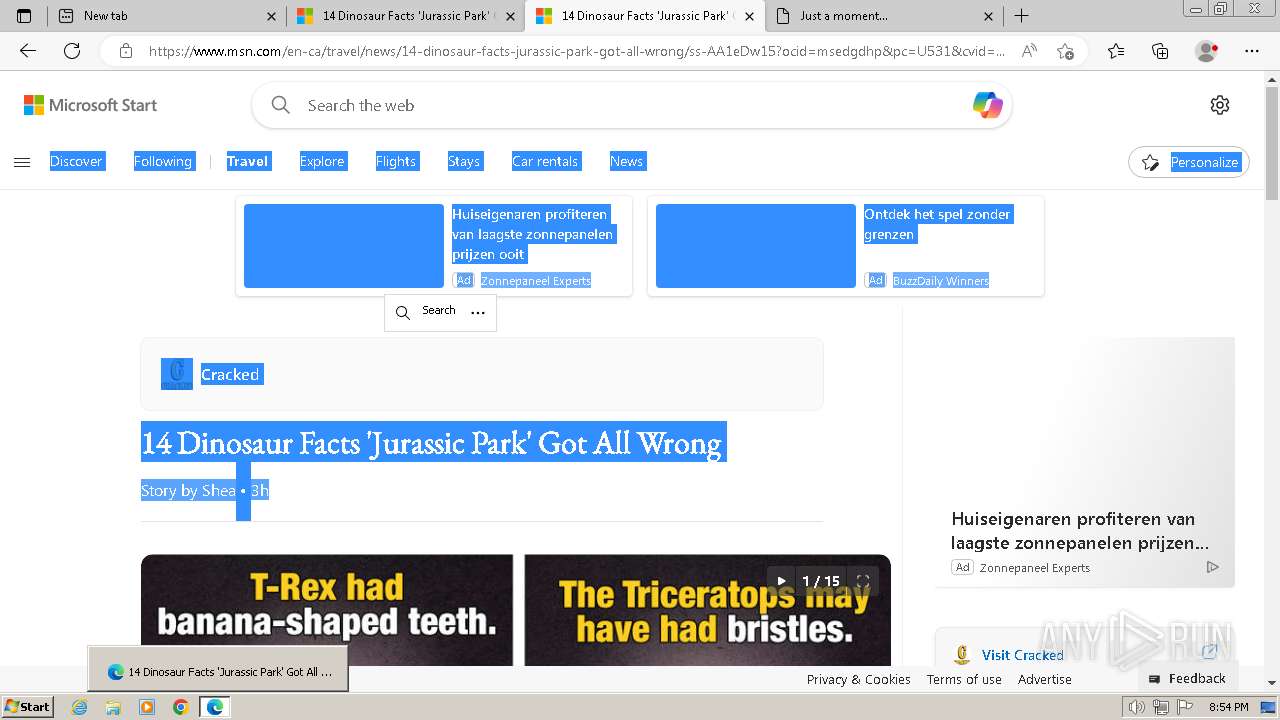The image size is (1280, 720).
Task: Click the Search the web field
Action: 630,105
